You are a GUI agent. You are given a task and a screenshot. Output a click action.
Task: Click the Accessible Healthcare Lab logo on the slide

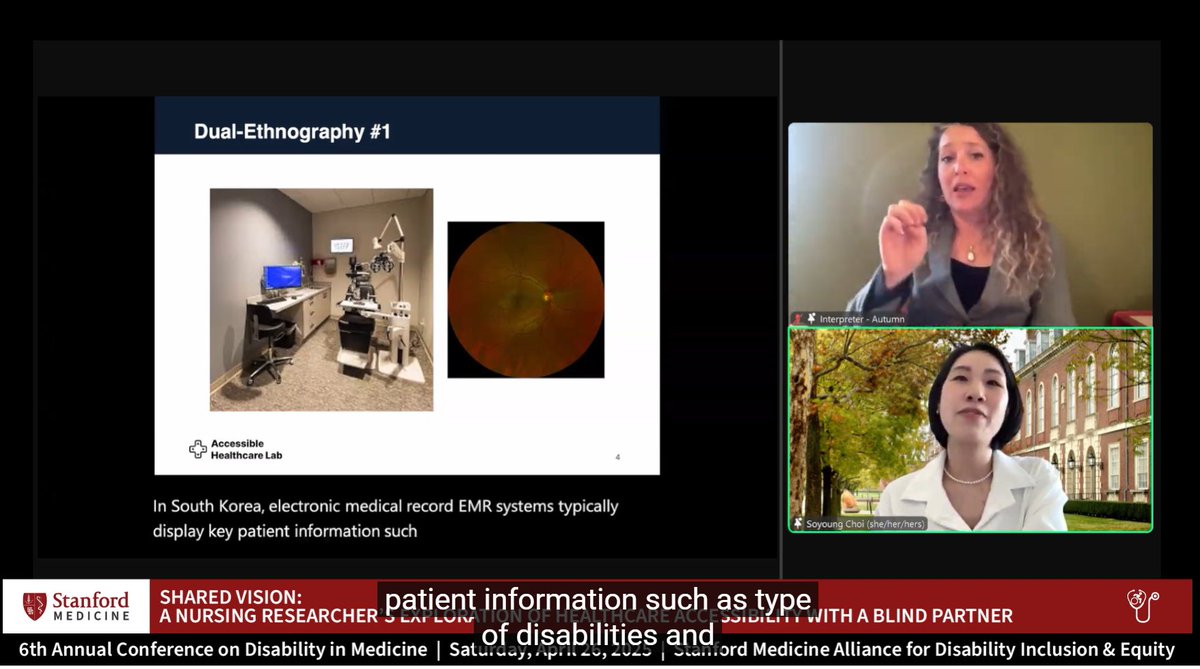coord(237,449)
